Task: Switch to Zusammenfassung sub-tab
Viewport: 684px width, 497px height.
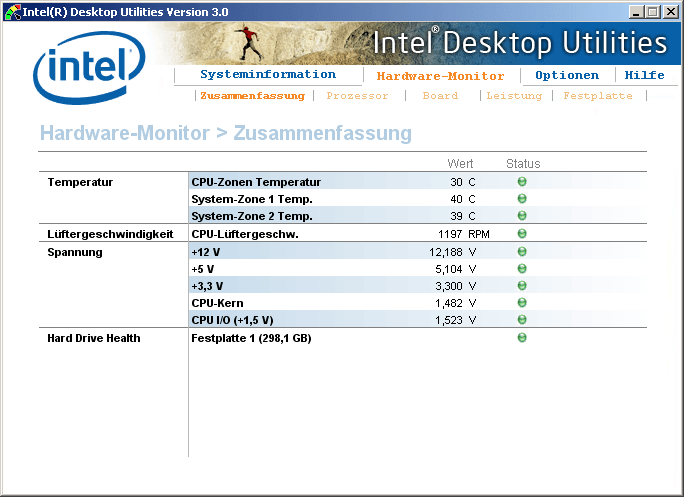Action: (253, 96)
